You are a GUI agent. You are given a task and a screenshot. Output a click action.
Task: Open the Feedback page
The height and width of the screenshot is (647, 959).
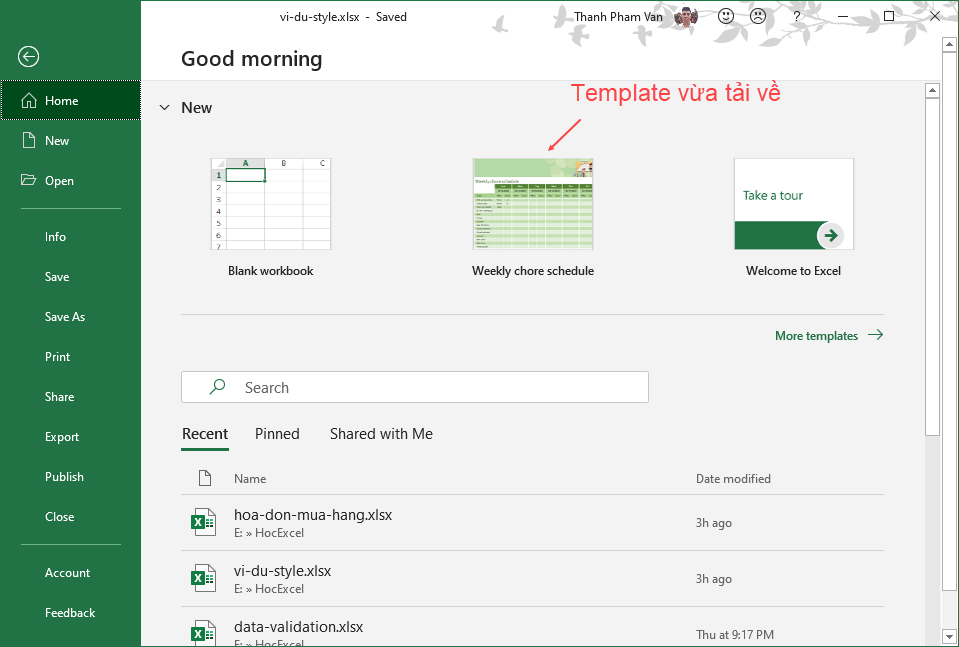coord(70,613)
